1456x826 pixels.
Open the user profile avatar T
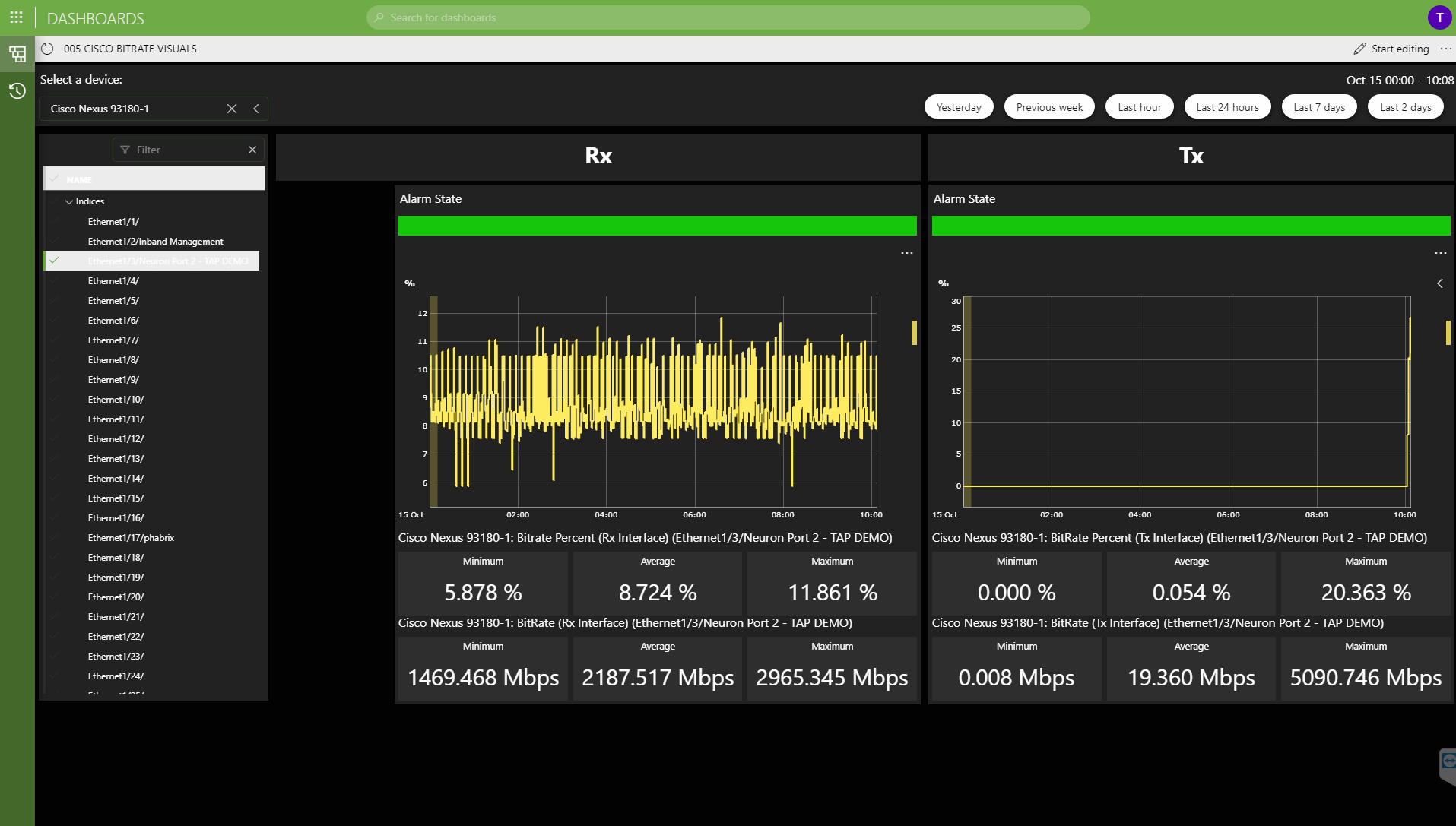1439,17
